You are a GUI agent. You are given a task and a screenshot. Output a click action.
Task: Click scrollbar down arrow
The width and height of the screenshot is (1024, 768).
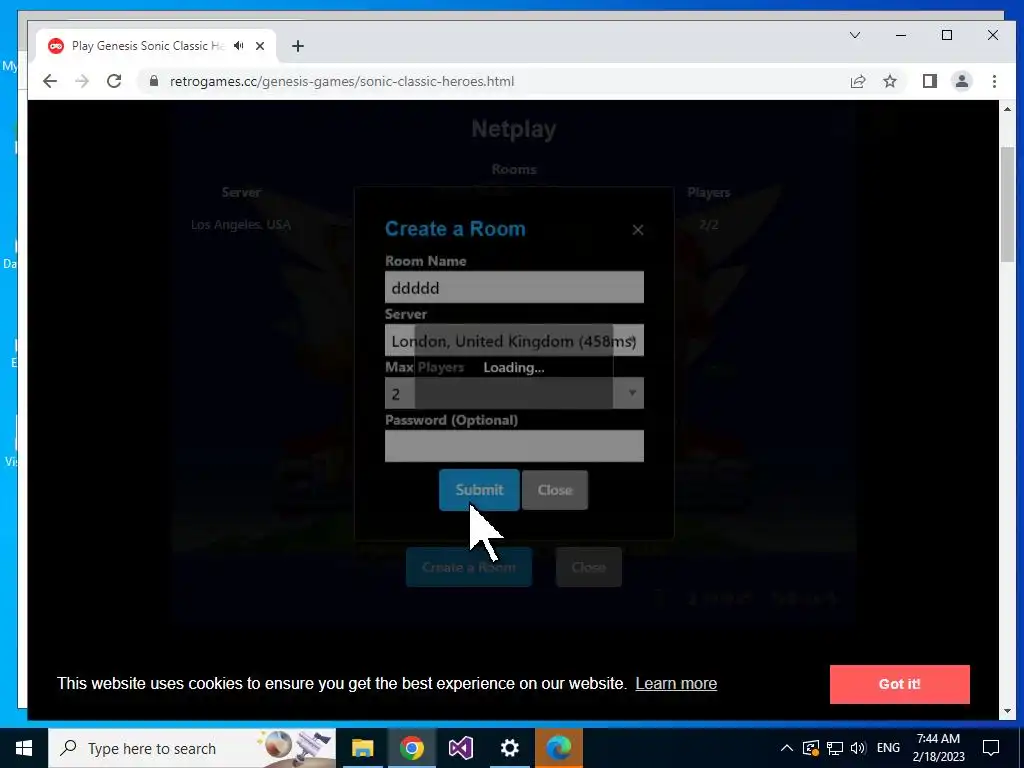tap(1006, 711)
